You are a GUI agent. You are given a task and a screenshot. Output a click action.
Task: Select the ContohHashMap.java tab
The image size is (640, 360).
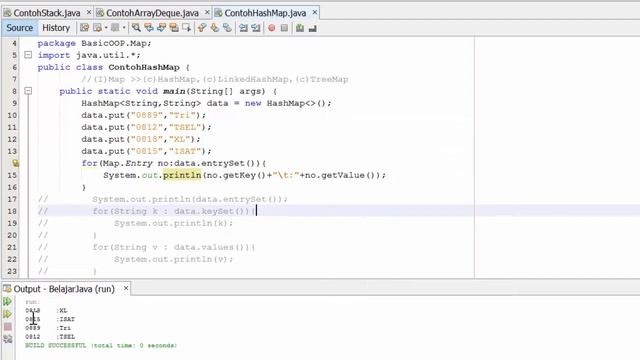click(265, 13)
